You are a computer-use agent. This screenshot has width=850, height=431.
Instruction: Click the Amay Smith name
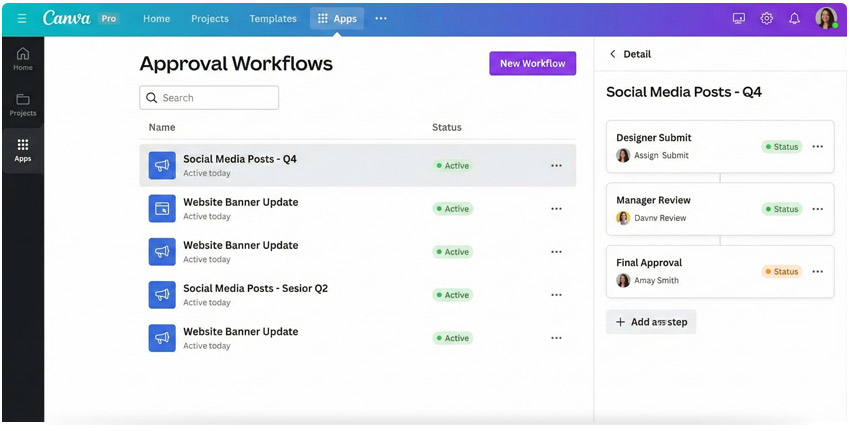(656, 280)
